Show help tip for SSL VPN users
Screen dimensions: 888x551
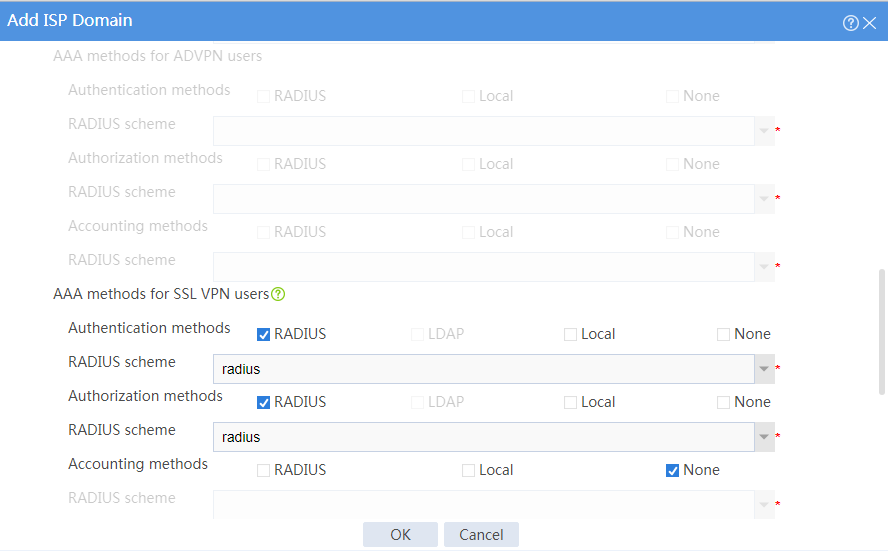[x=278, y=294]
